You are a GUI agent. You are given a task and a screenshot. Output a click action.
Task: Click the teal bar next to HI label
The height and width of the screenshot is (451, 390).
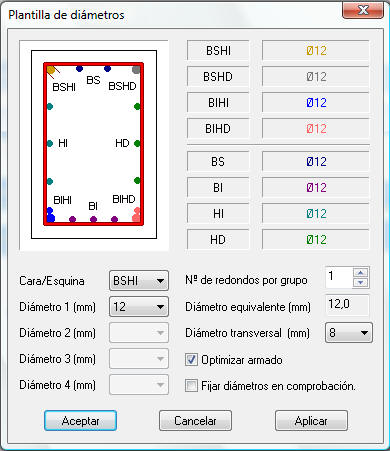point(50,144)
